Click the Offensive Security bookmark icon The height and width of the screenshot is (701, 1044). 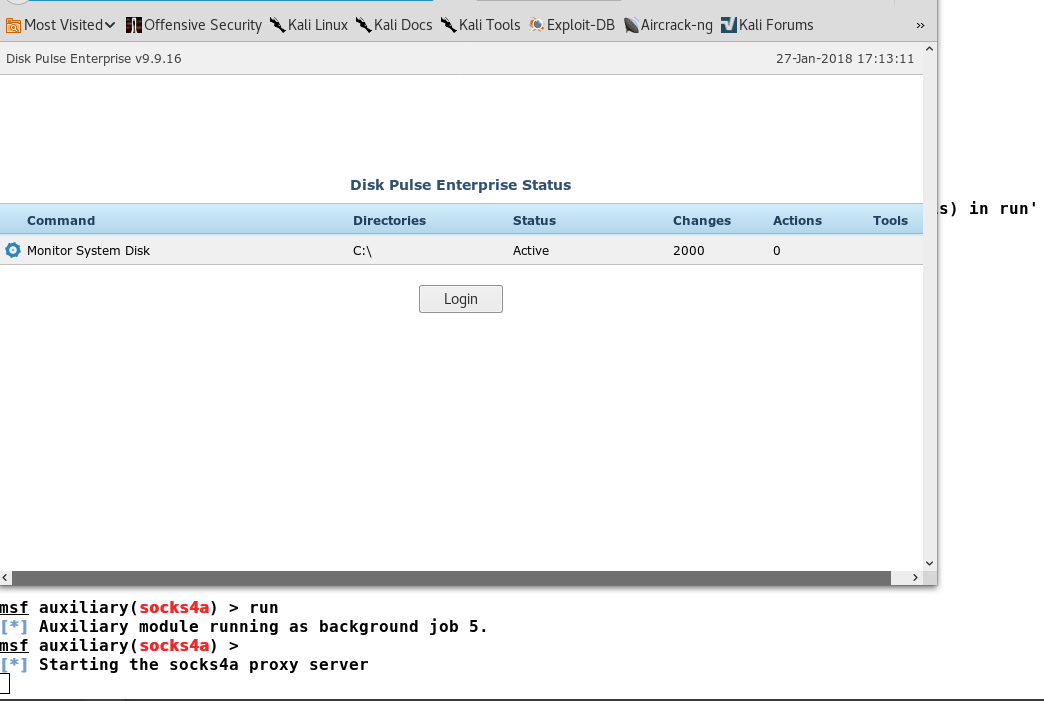(x=133, y=25)
